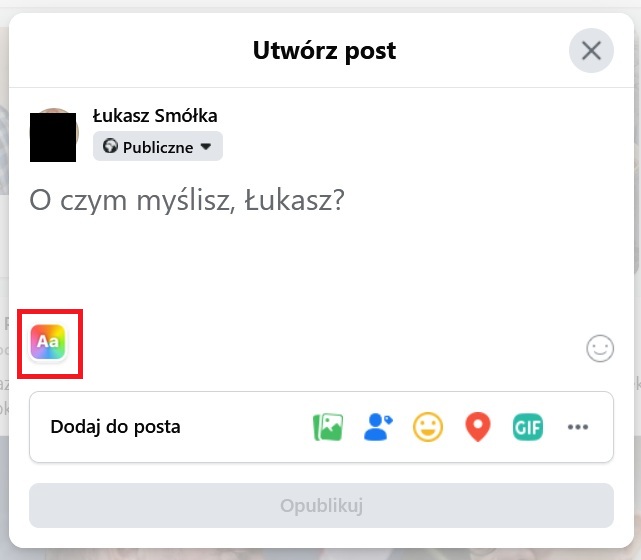This screenshot has height=560, width=641.
Task: Open Łukasz Smółka profile name
Action: click(155, 116)
